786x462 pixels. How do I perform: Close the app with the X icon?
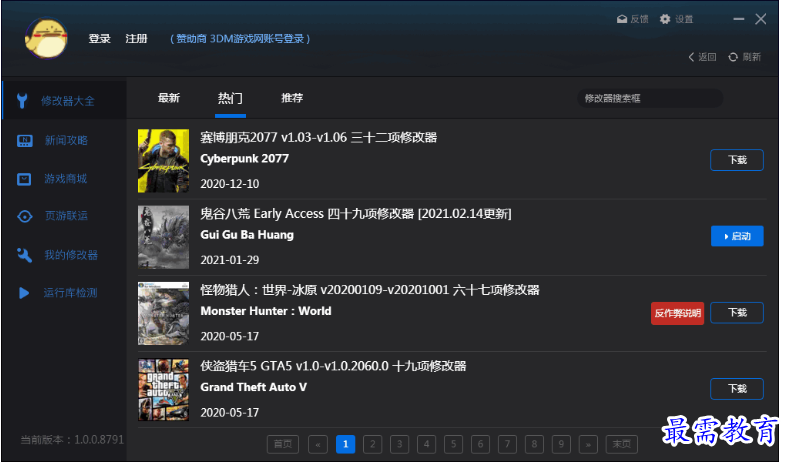coord(760,19)
